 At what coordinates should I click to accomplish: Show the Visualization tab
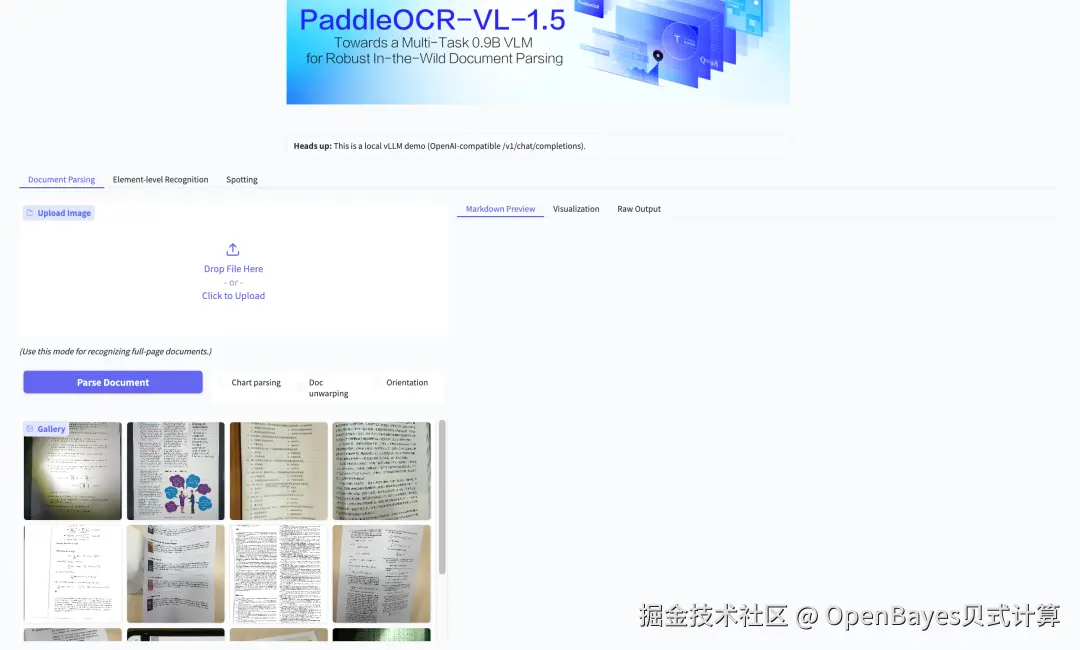[576, 209]
